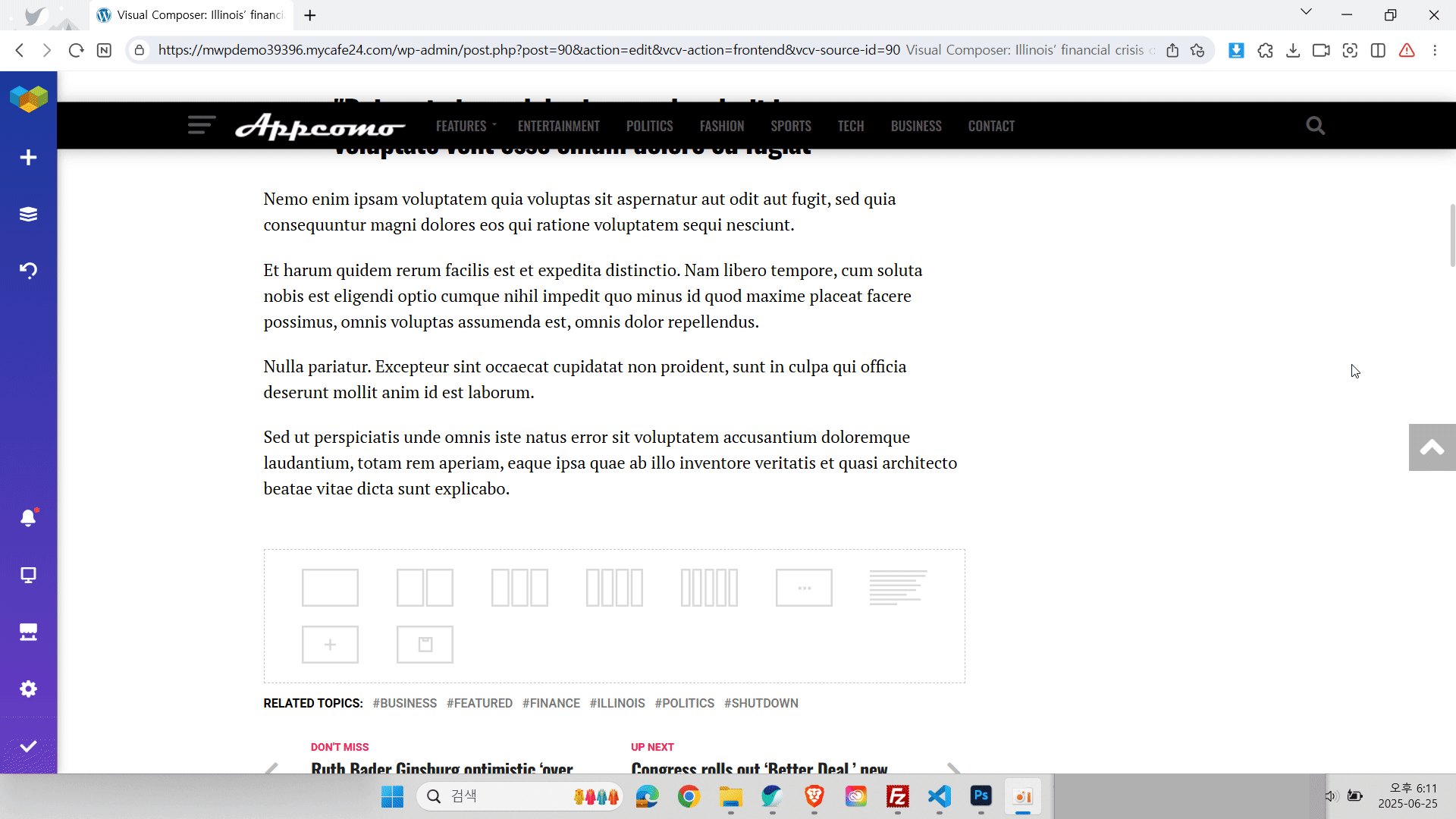Insert a three-column row layout
The height and width of the screenshot is (819, 1456).
pyautogui.click(x=519, y=588)
